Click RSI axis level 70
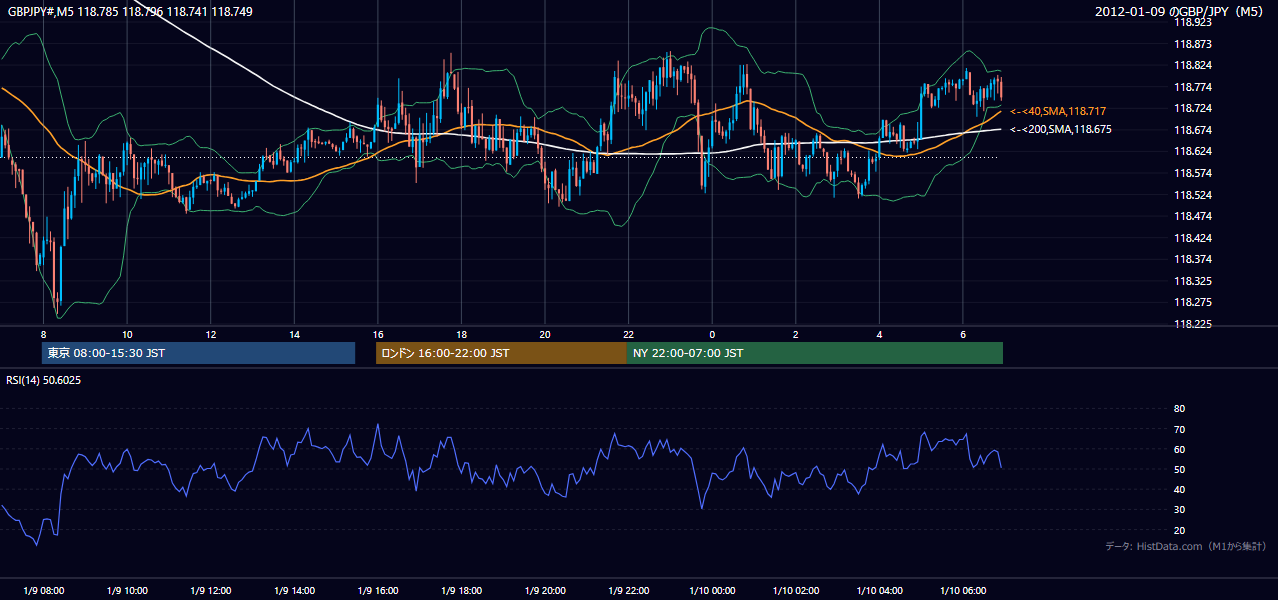Viewport: 1278px width, 600px height. (1179, 429)
